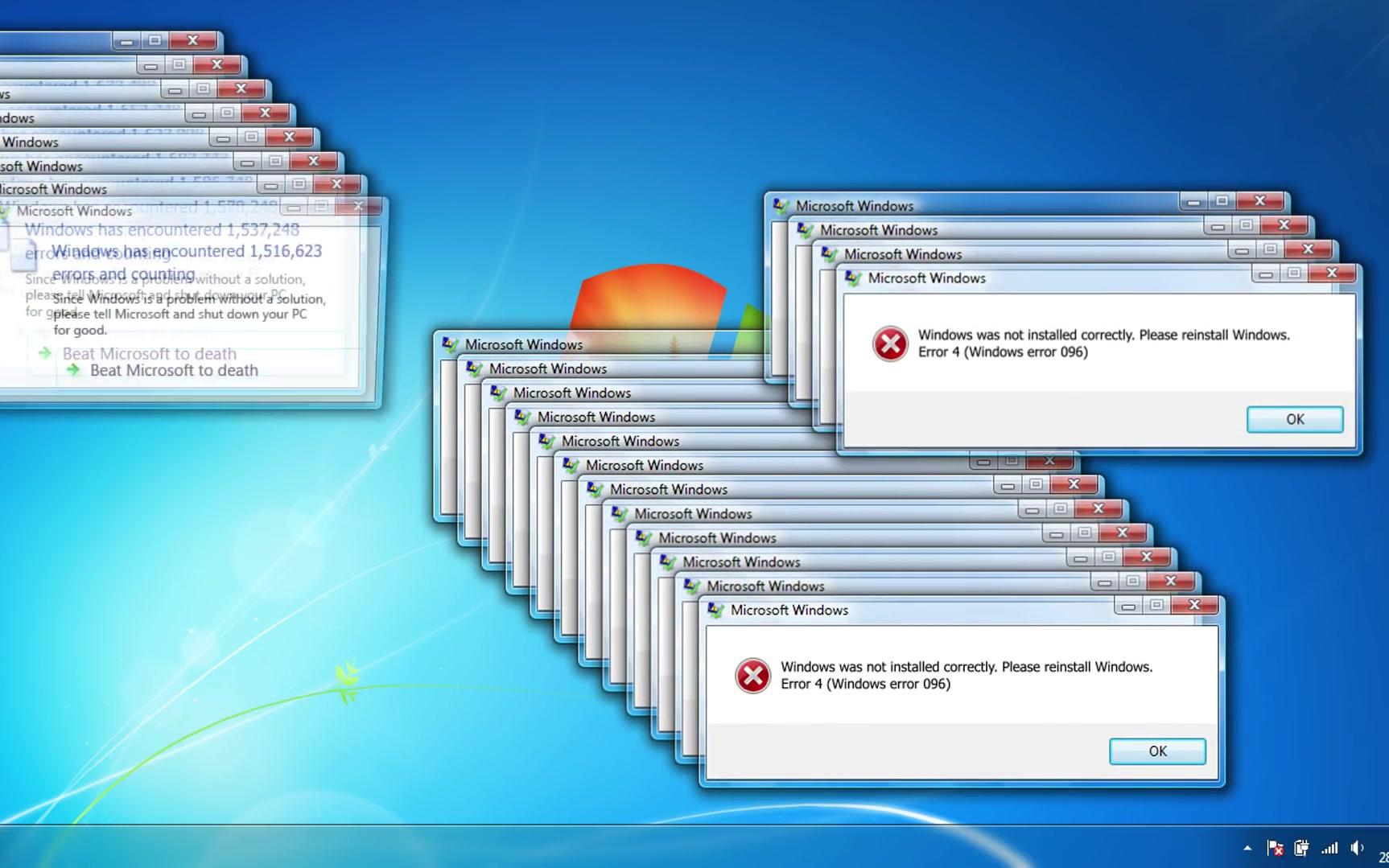Click 'Windows has encountered 1,516,623' heading text

click(187, 251)
